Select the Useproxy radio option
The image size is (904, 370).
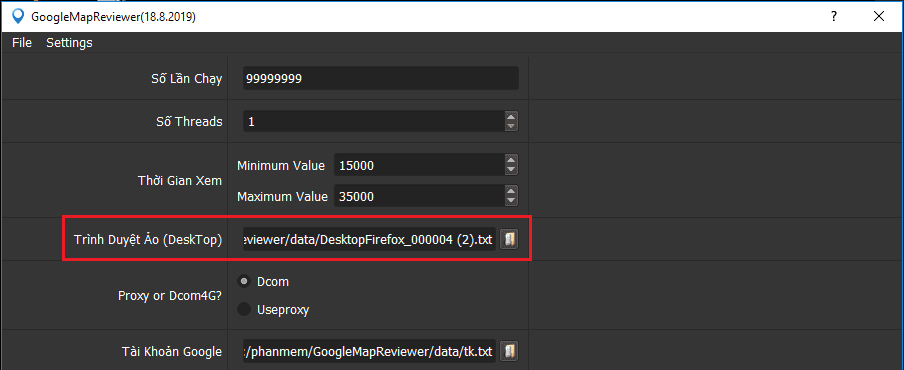click(244, 309)
